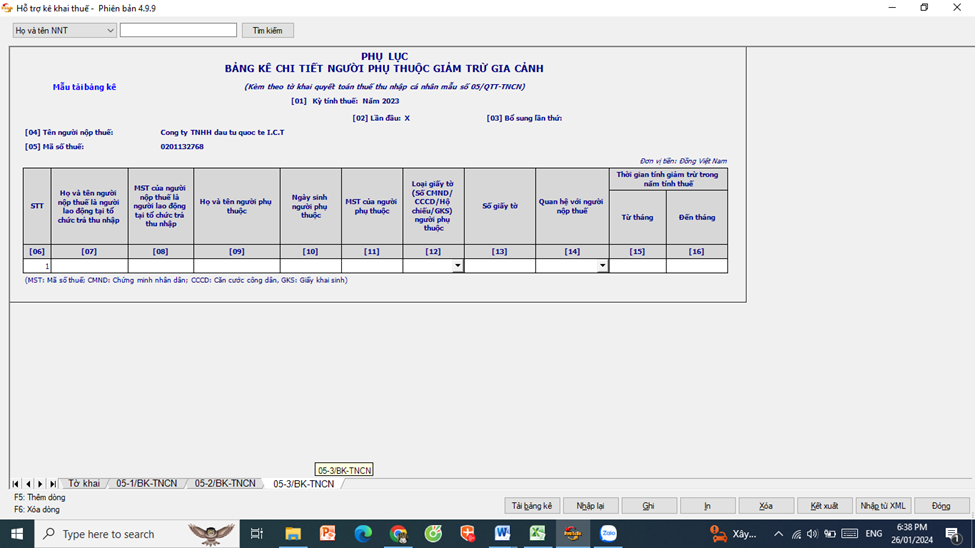This screenshot has height=548, width=975.
Task: Switch to the Tờ khai tab
Action: pos(84,483)
